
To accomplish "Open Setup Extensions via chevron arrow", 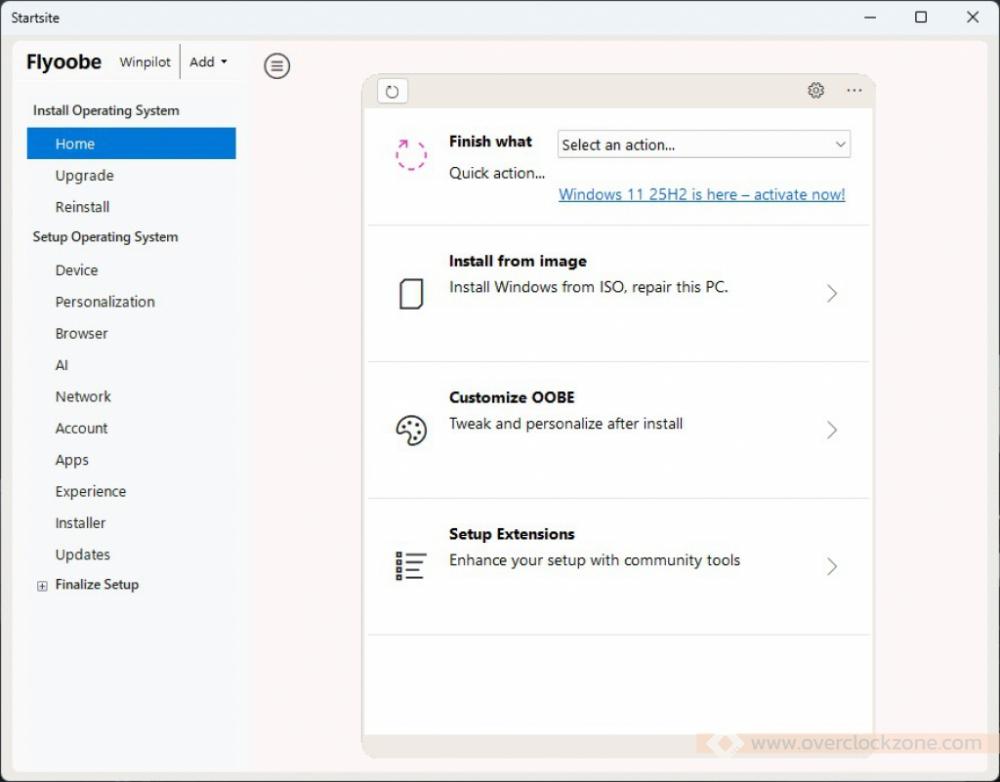I will [x=831, y=567].
